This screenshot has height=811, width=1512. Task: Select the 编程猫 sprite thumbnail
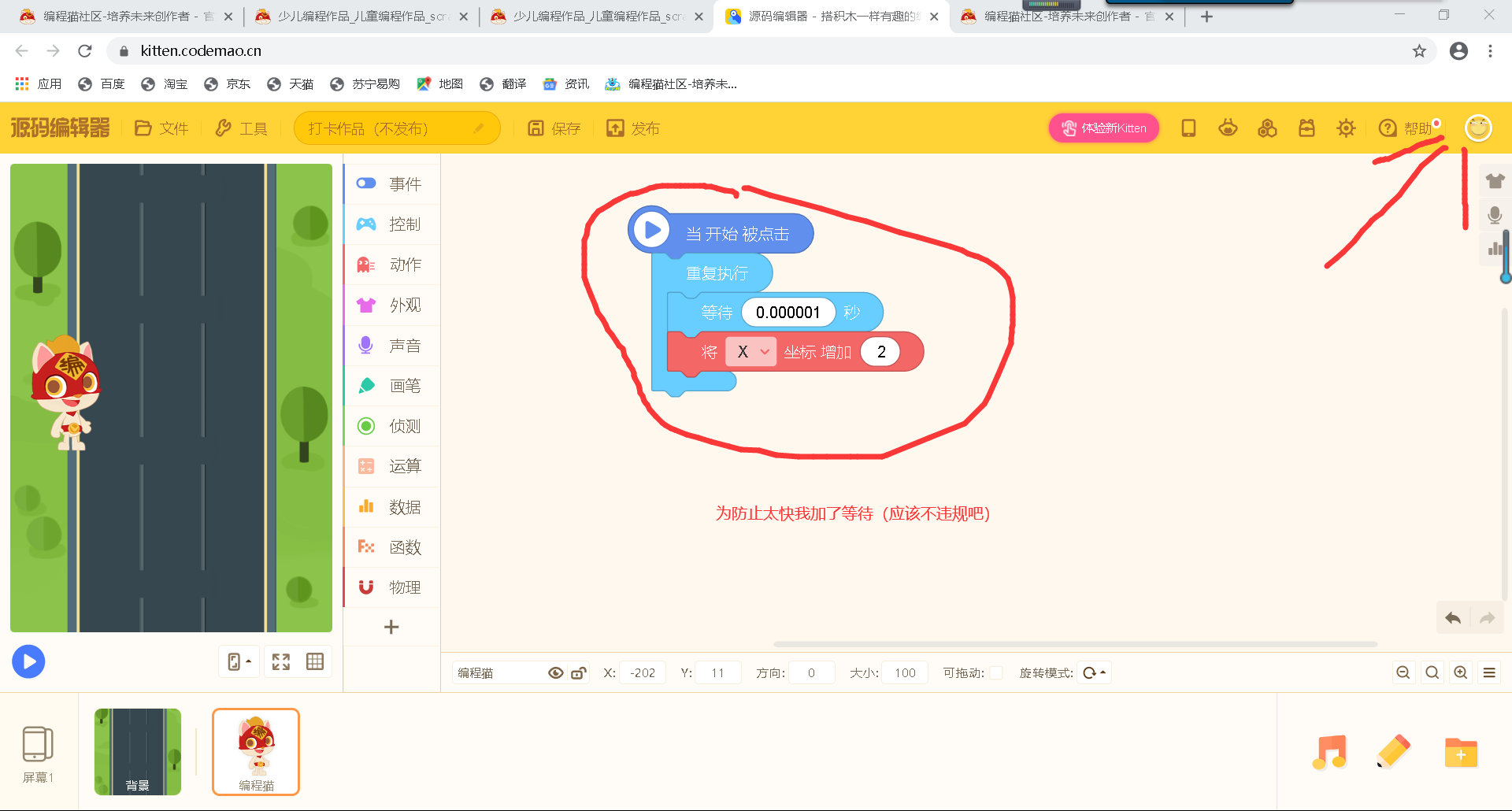(x=256, y=751)
